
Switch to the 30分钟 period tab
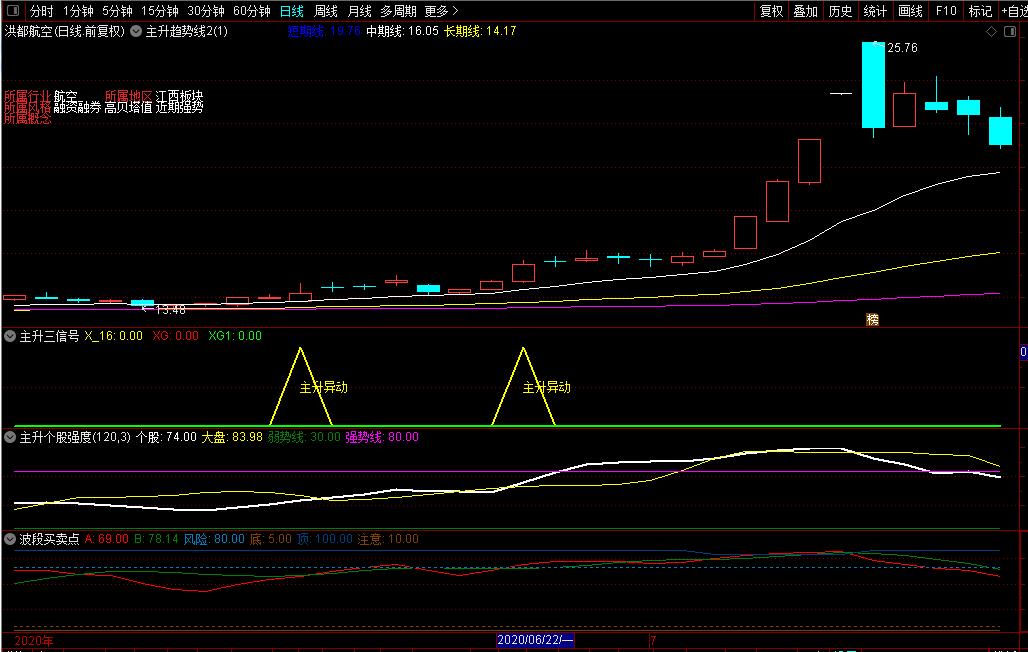click(x=205, y=11)
